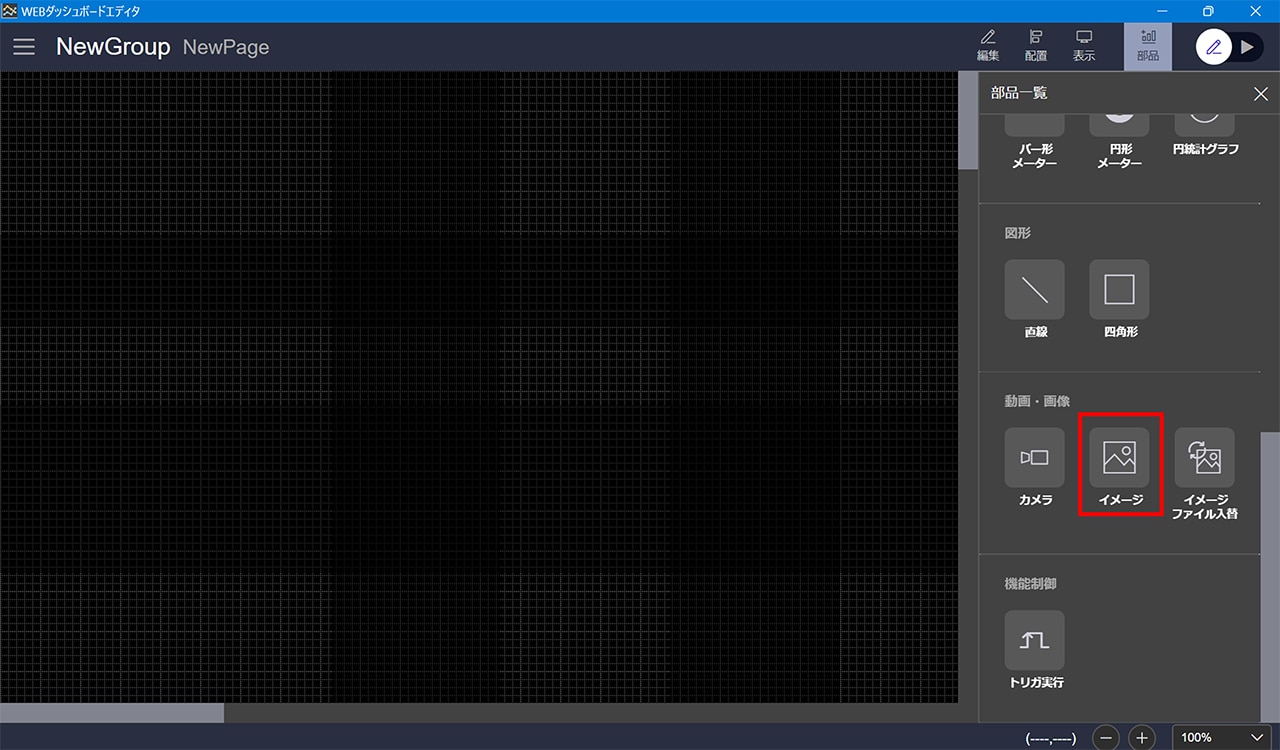Image resolution: width=1280 pixels, height=750 pixels.
Task: Open the 表示 (display) toolbar tool
Action: [1084, 46]
